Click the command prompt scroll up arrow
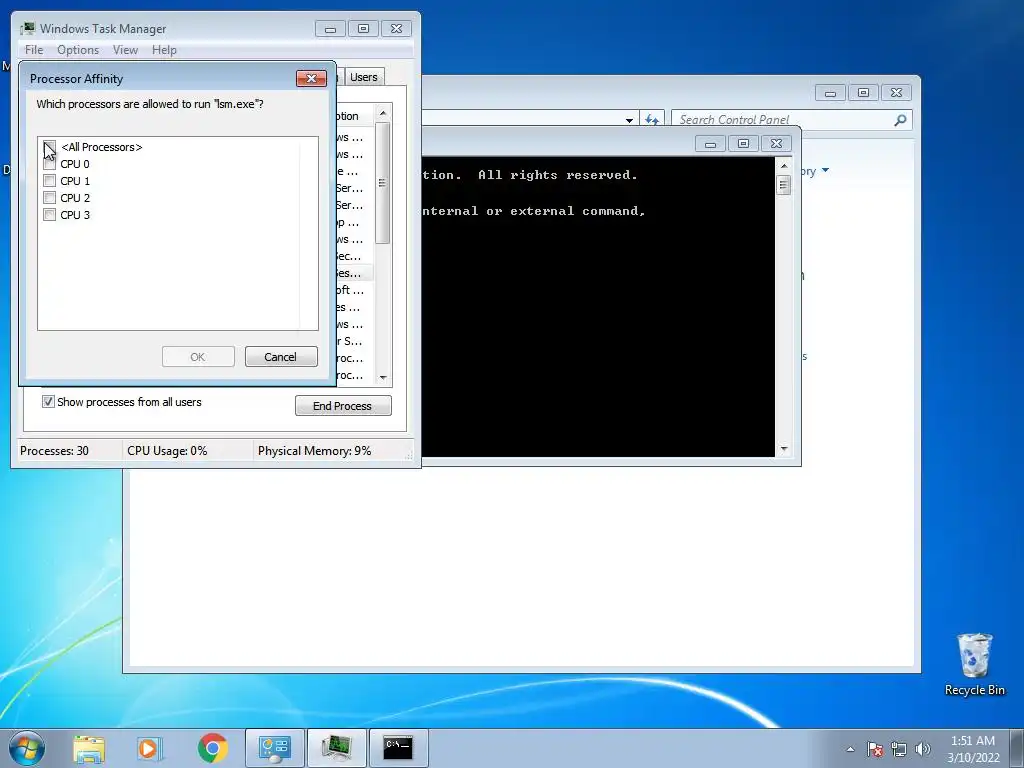The image size is (1024, 768). [x=784, y=166]
